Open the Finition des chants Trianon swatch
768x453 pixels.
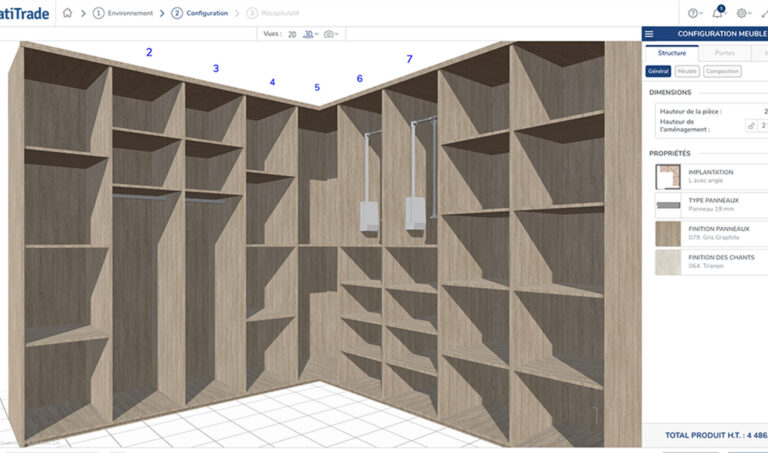coord(668,262)
